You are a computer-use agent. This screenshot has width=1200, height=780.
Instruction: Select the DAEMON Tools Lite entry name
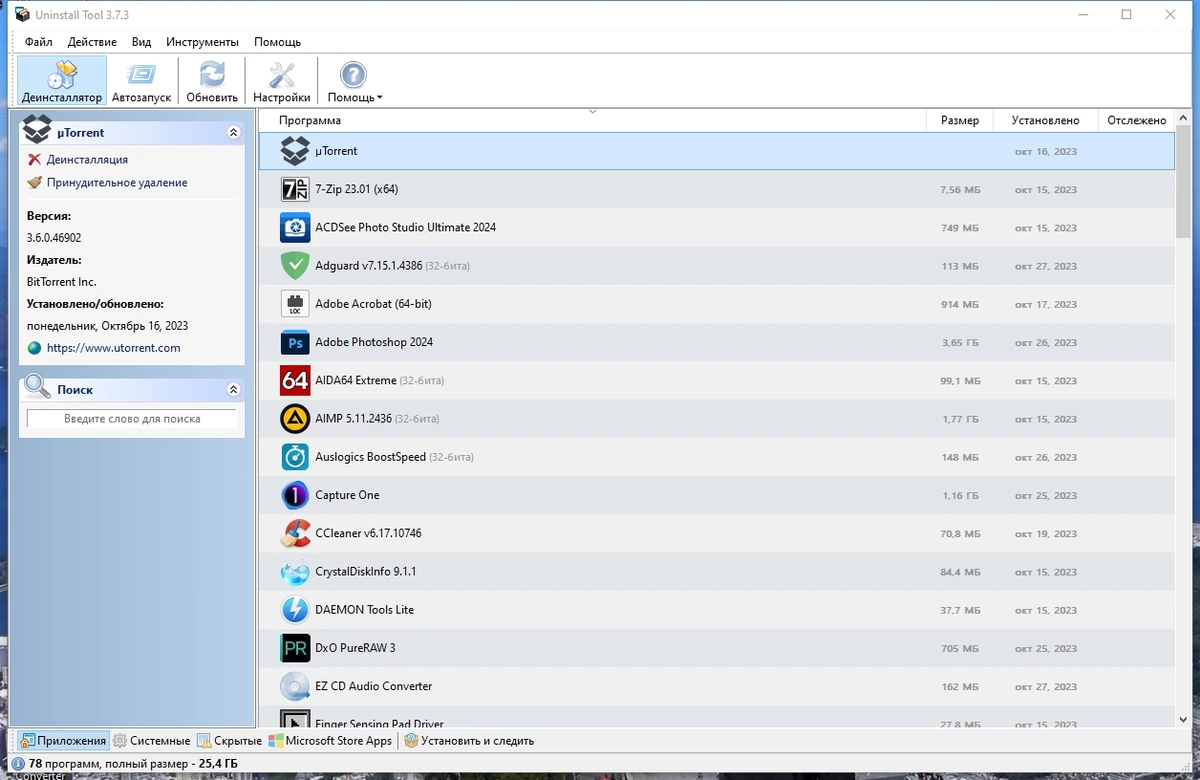tap(364, 610)
